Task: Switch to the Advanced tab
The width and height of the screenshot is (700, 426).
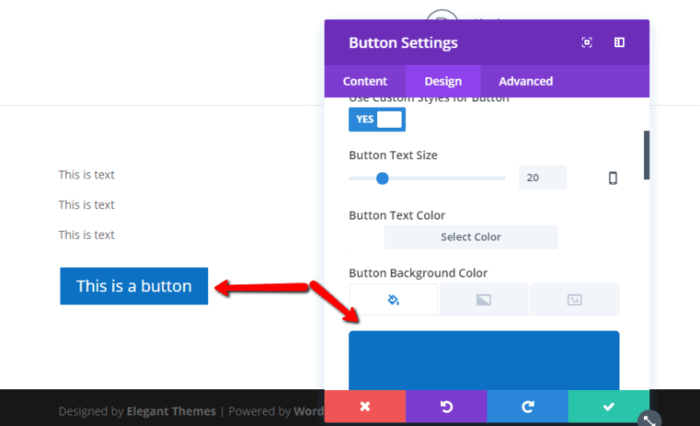Action: click(525, 81)
